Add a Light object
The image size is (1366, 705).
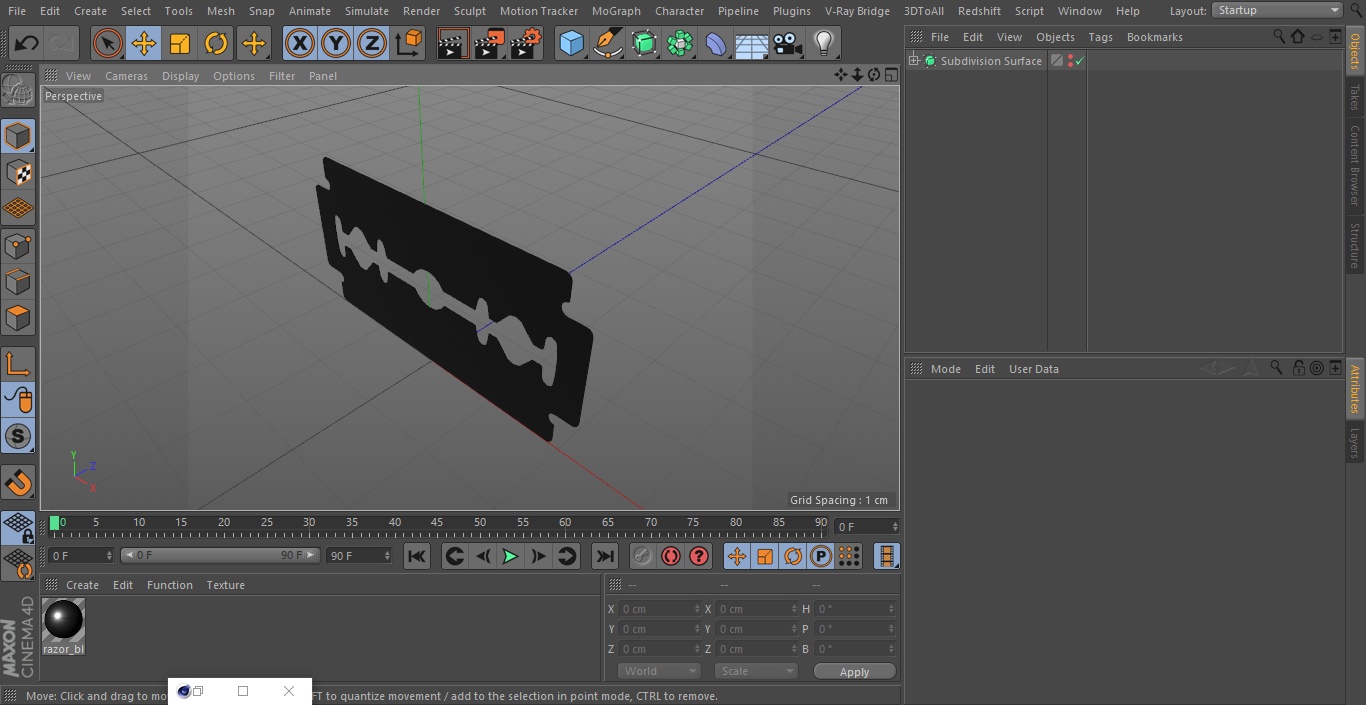[823, 43]
